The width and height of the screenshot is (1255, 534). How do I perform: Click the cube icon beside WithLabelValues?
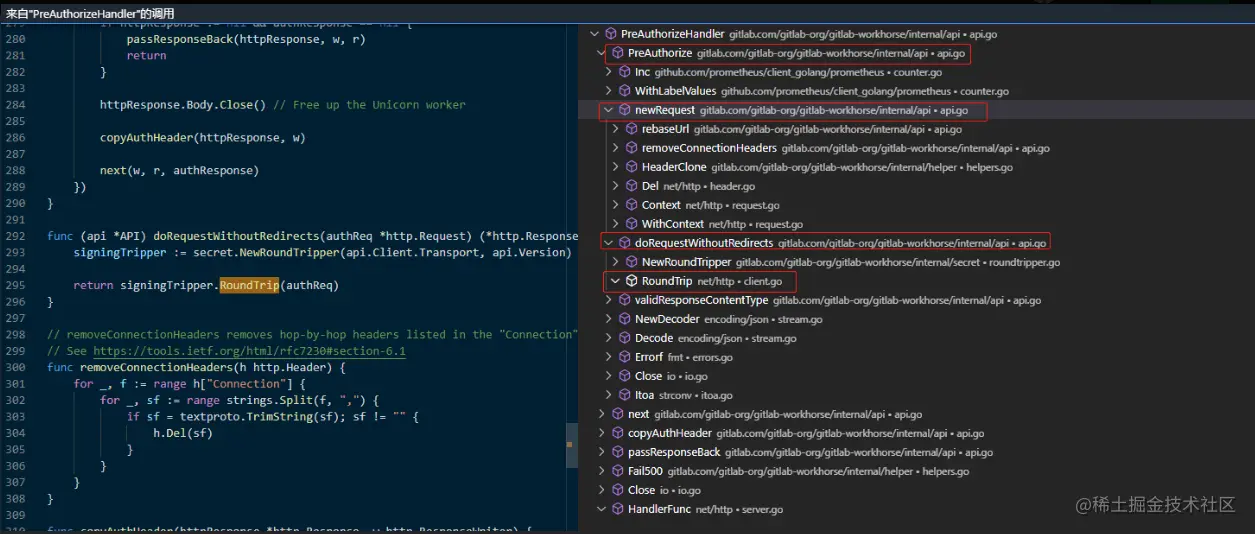coord(625,91)
